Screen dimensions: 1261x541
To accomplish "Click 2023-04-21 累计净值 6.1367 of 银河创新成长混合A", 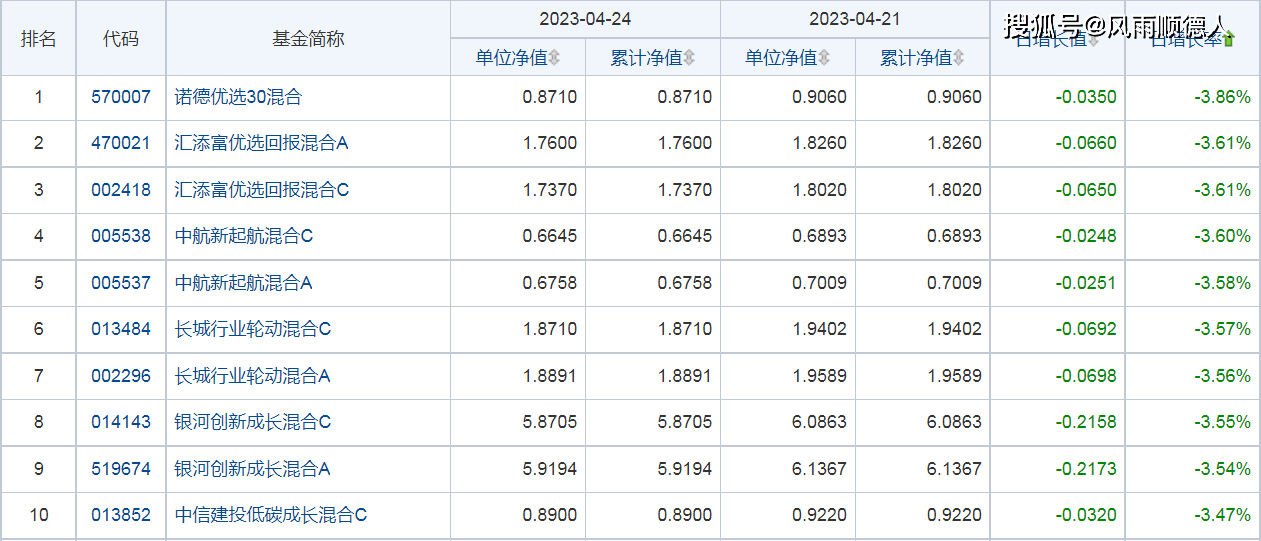I will click(954, 469).
